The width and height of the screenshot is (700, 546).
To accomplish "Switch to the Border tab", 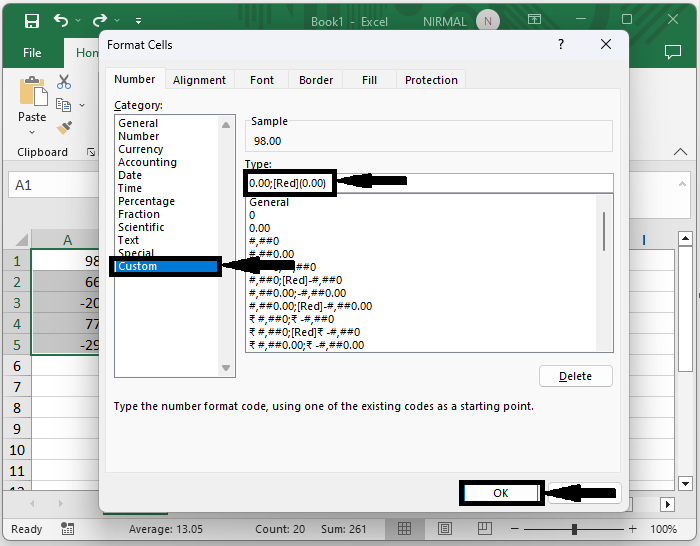I will [x=316, y=80].
